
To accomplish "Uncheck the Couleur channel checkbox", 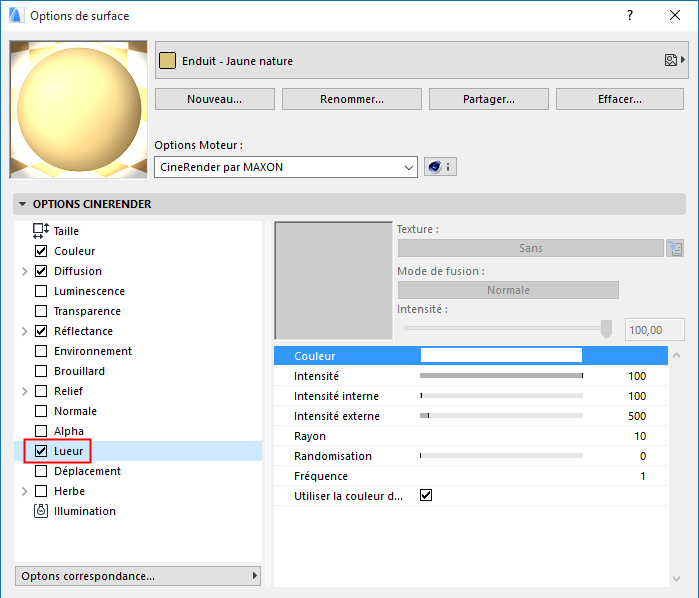I will pos(41,251).
